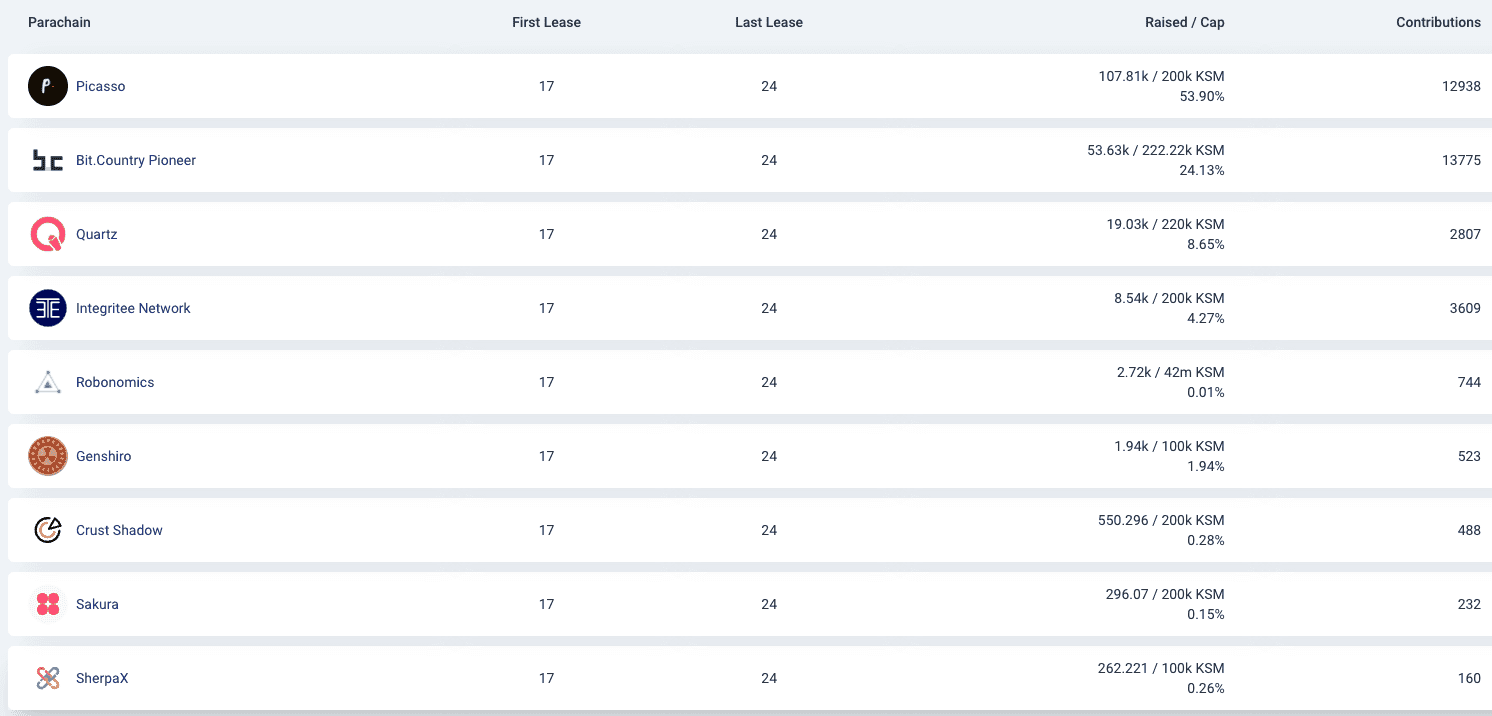The height and width of the screenshot is (716, 1492).
Task: Sort by the Contributions column header
Action: click(x=1438, y=22)
